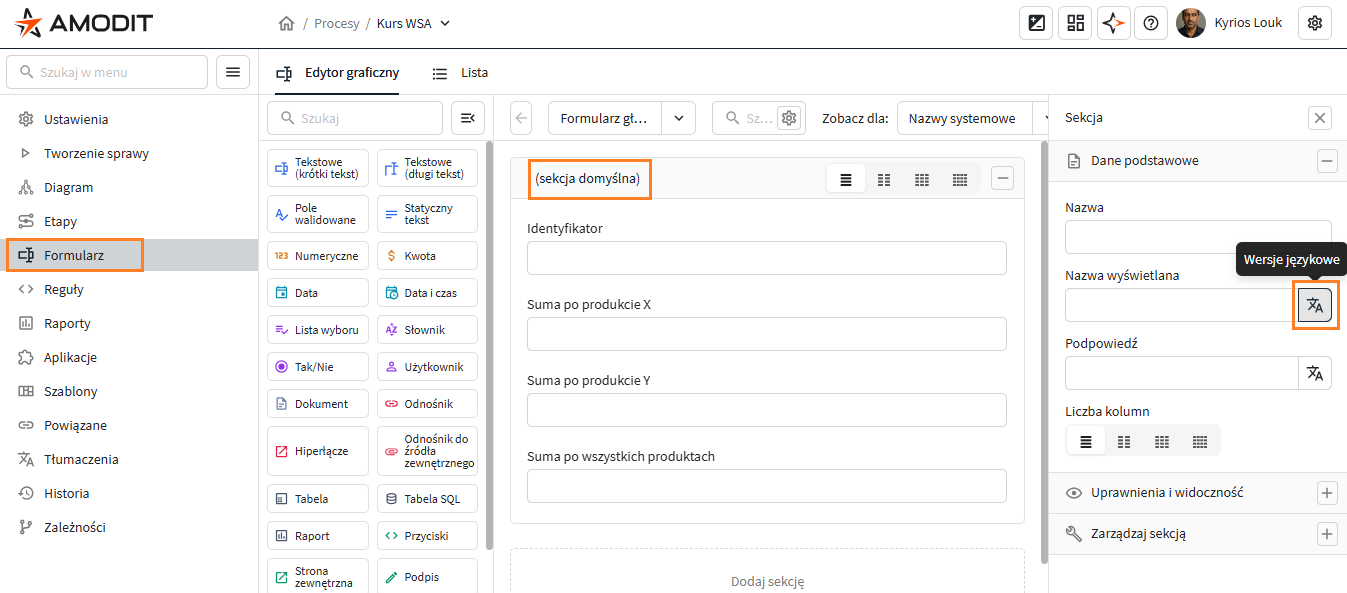The height and width of the screenshot is (593, 1347).
Task: Click the Dodaj sekcję area
Action: pyautogui.click(x=767, y=581)
